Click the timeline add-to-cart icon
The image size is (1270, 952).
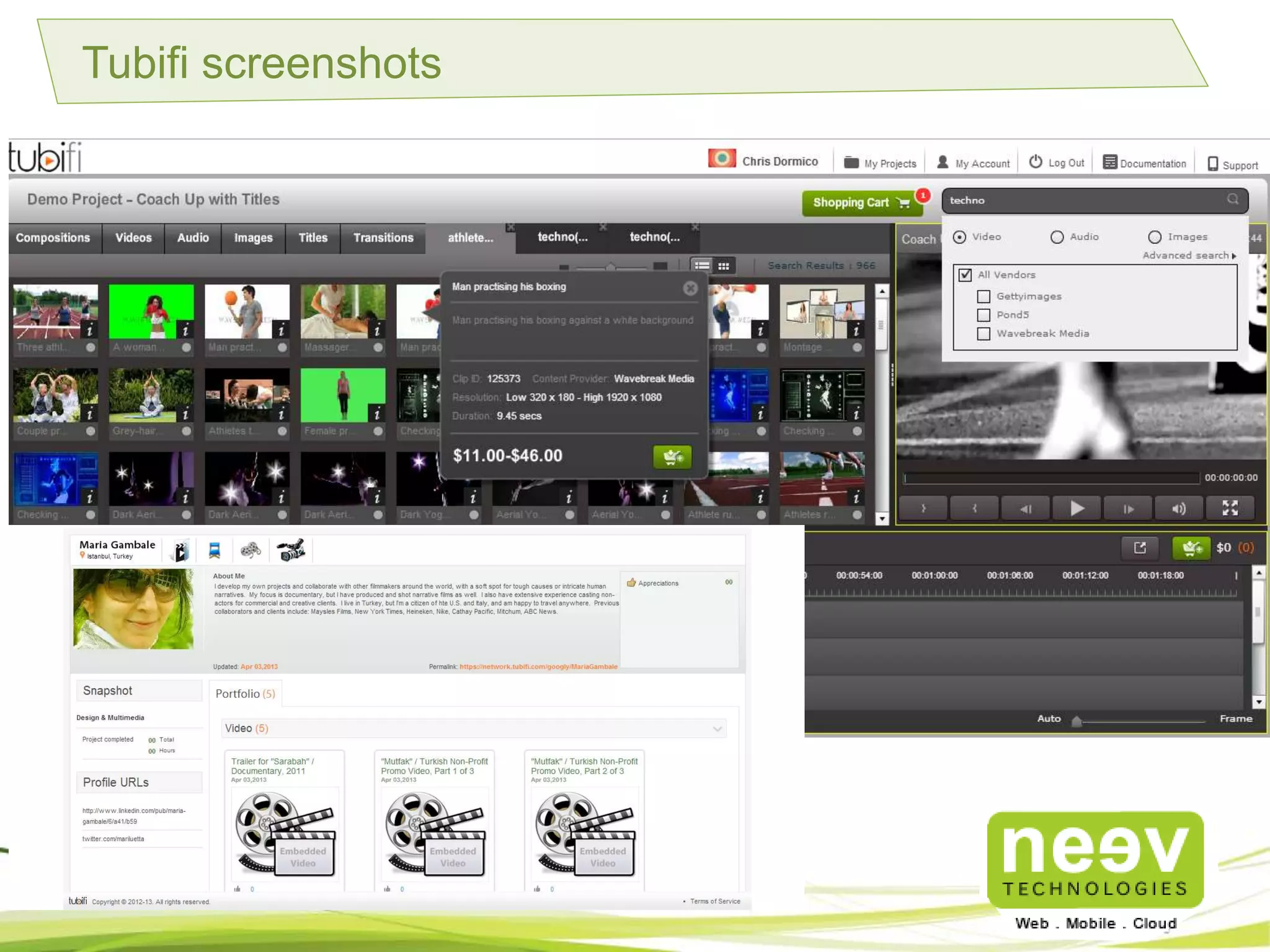(1191, 548)
